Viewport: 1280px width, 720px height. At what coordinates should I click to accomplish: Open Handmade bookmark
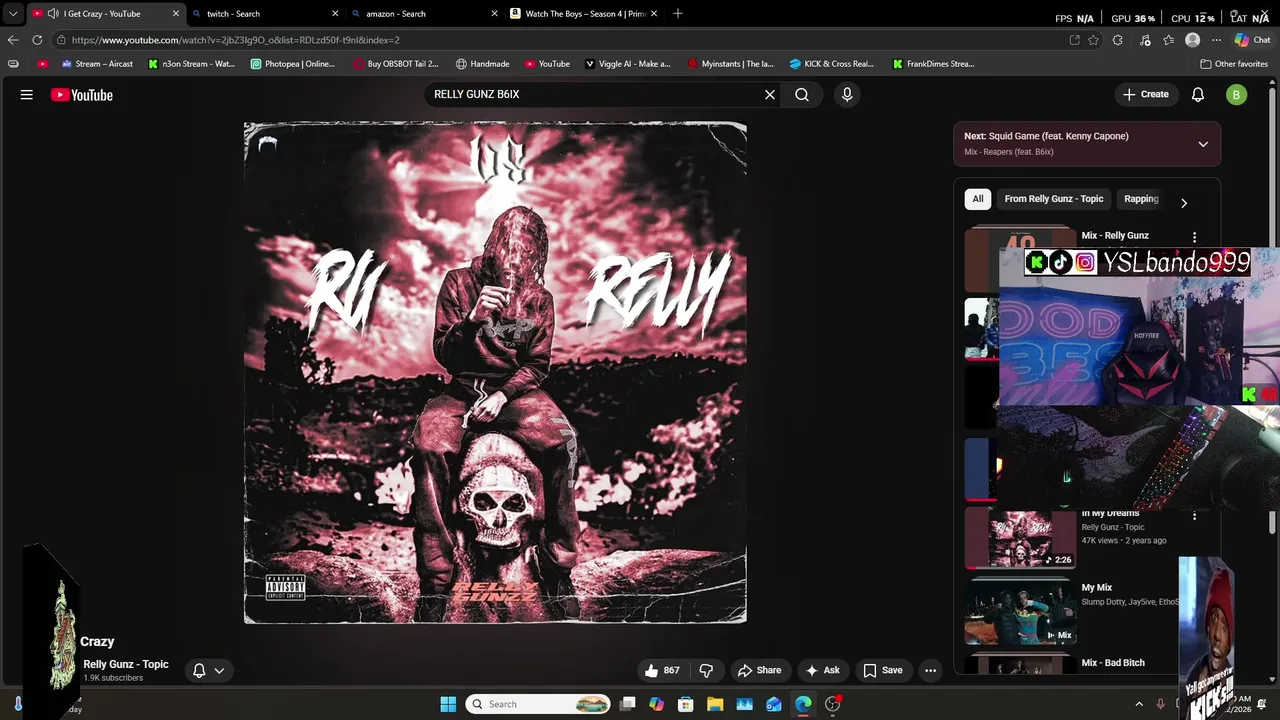[482, 64]
